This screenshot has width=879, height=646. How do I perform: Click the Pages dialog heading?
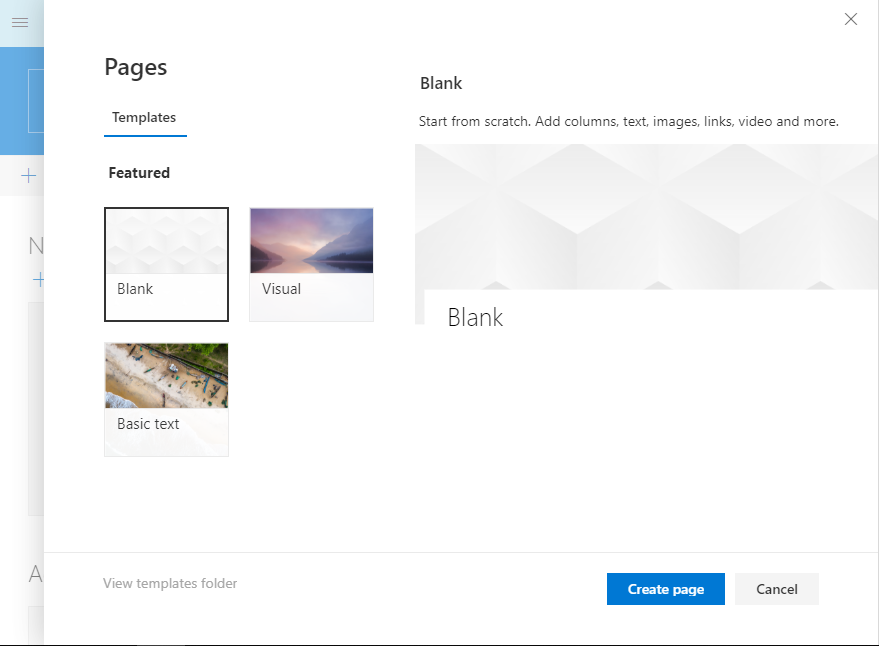pyautogui.click(x=135, y=67)
